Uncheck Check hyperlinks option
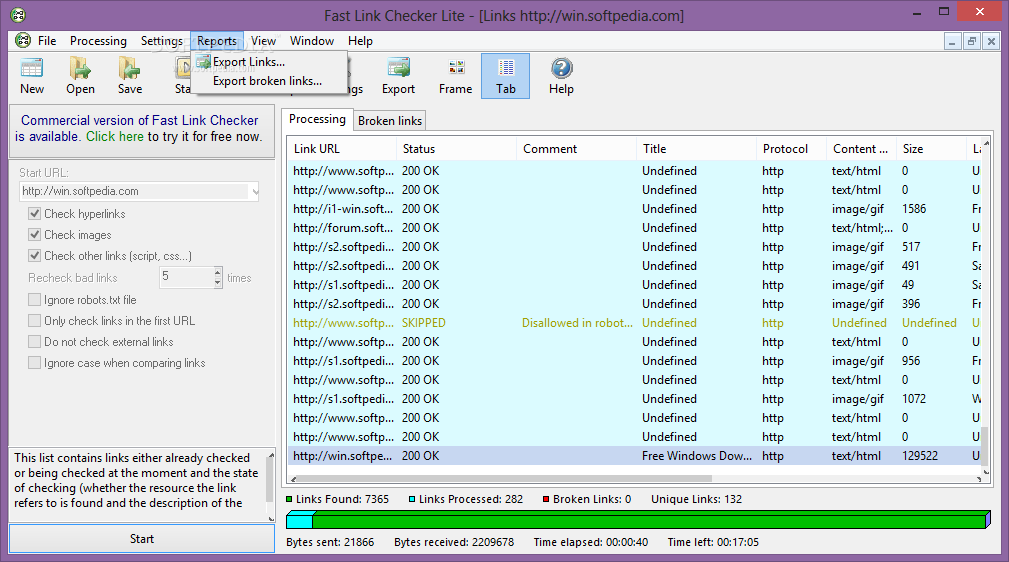 coord(35,214)
